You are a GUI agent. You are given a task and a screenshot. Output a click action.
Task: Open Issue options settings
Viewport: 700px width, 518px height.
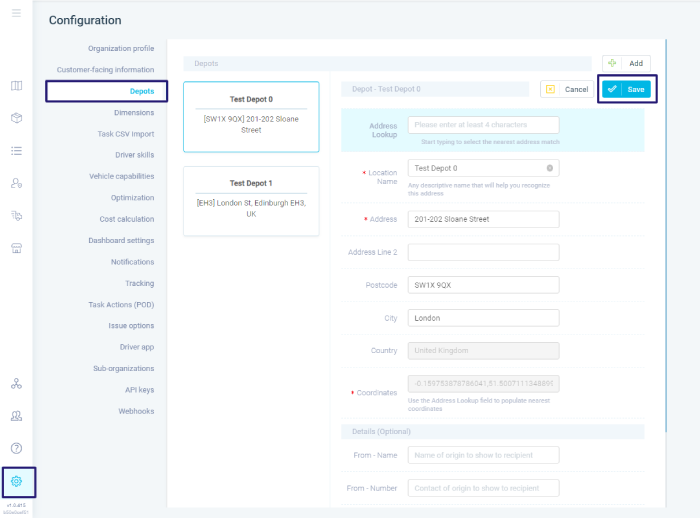click(x=131, y=326)
